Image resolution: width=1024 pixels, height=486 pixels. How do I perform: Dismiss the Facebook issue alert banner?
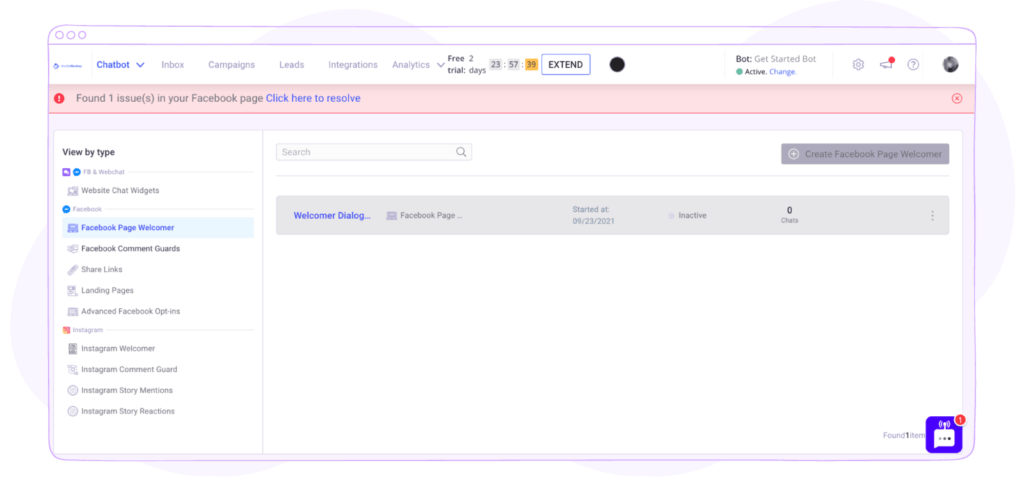click(957, 98)
